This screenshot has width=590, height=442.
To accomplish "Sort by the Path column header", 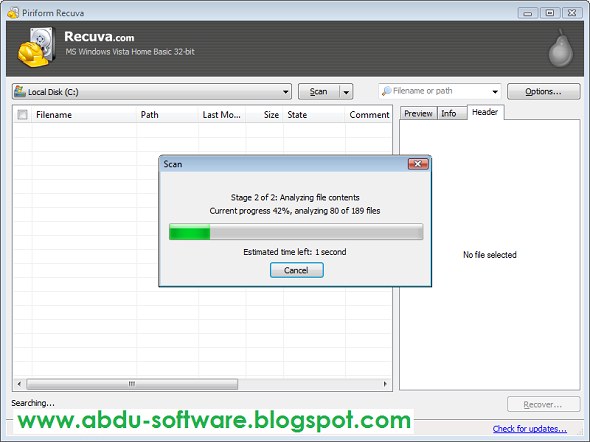I will (167, 115).
